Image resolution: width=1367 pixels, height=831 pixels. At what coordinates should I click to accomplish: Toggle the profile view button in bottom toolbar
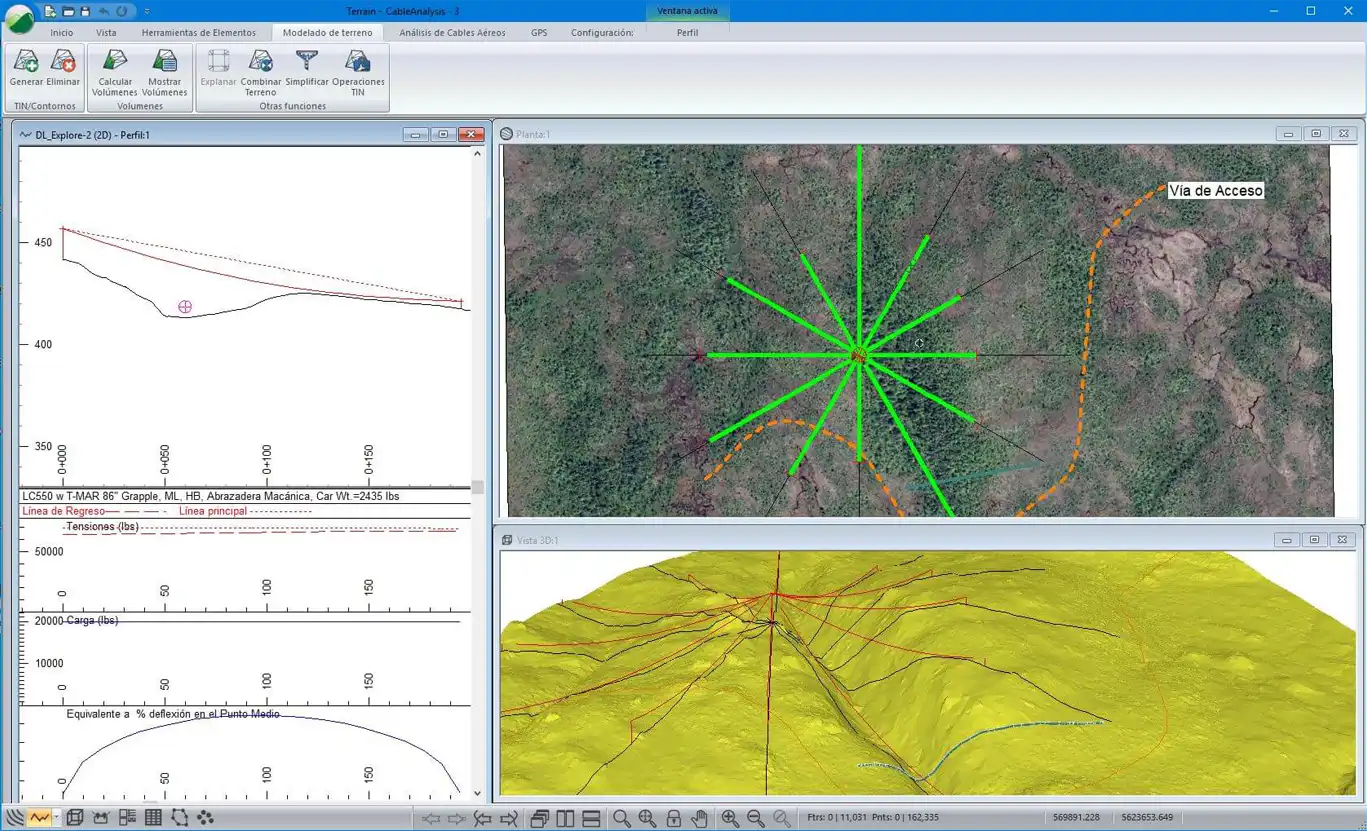(39, 818)
